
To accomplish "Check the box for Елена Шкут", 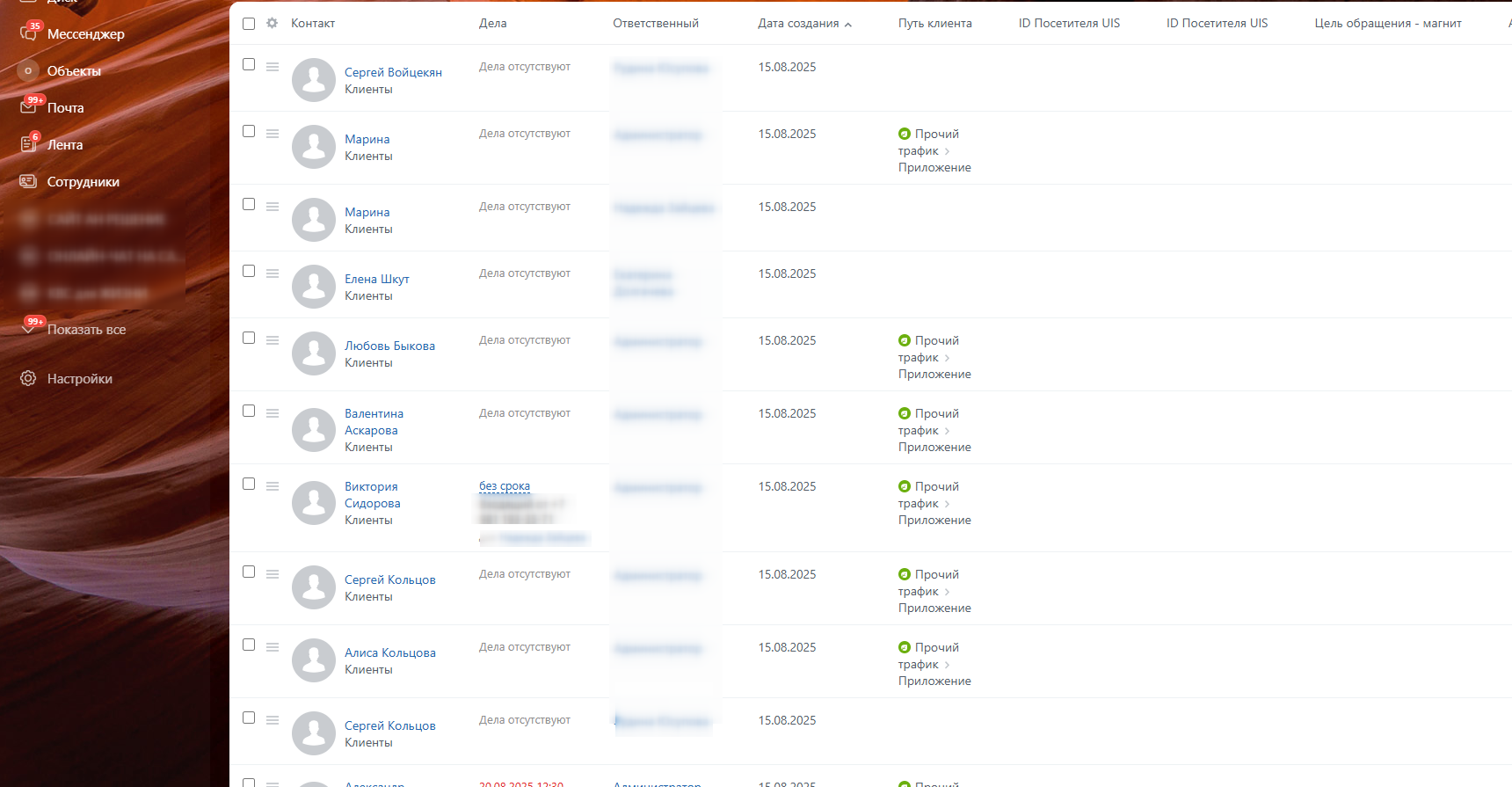I will point(249,271).
